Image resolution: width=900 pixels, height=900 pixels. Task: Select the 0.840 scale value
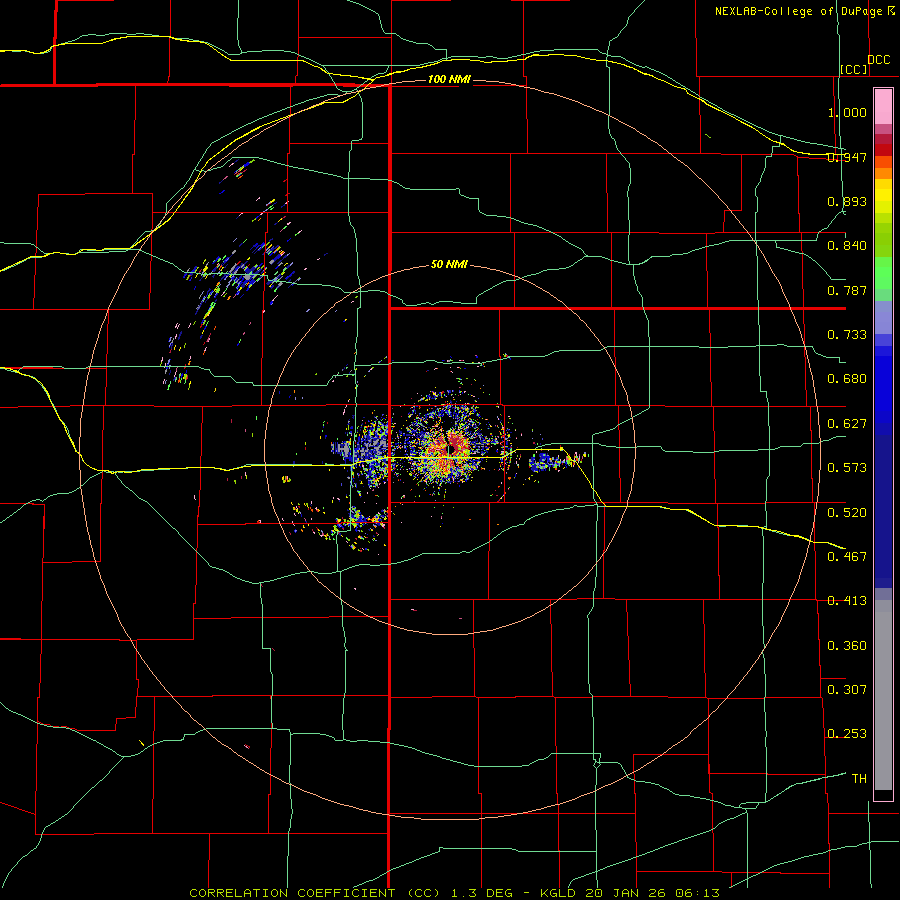pos(847,246)
